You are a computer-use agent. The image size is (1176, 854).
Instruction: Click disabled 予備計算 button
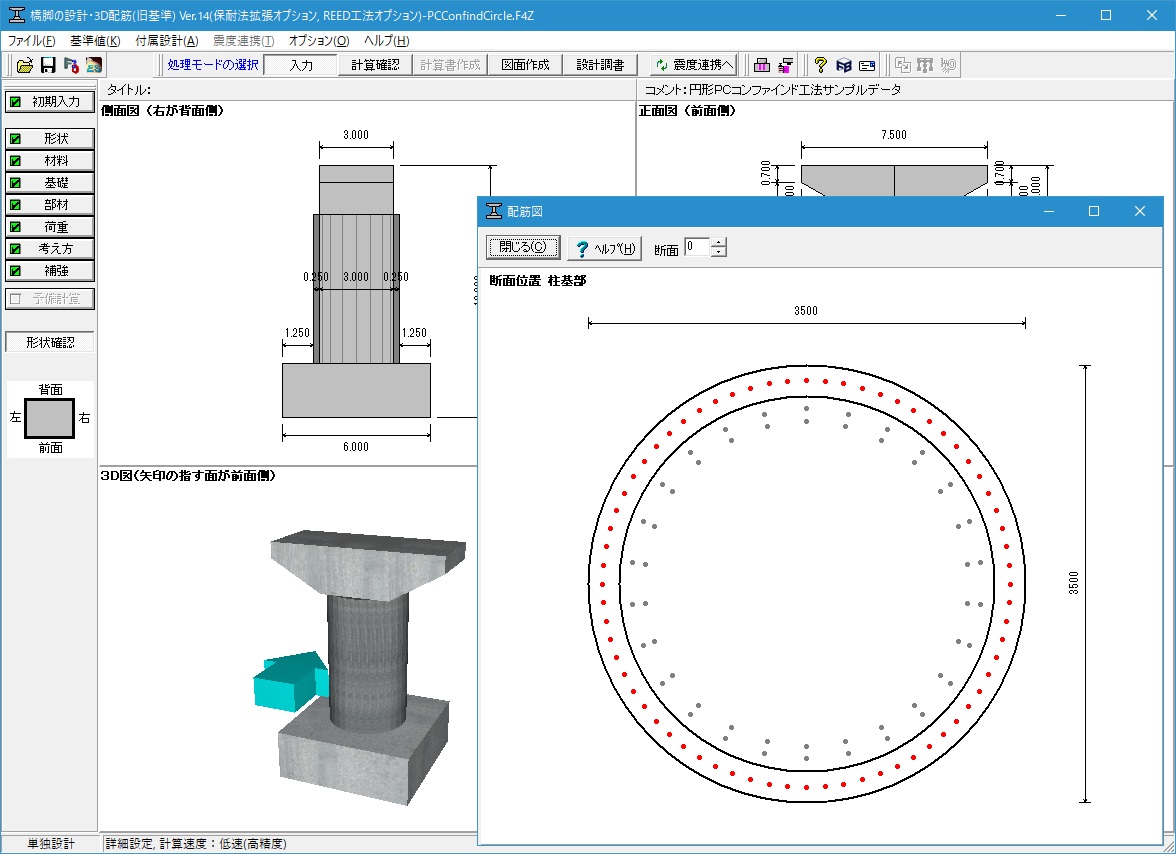click(50, 298)
